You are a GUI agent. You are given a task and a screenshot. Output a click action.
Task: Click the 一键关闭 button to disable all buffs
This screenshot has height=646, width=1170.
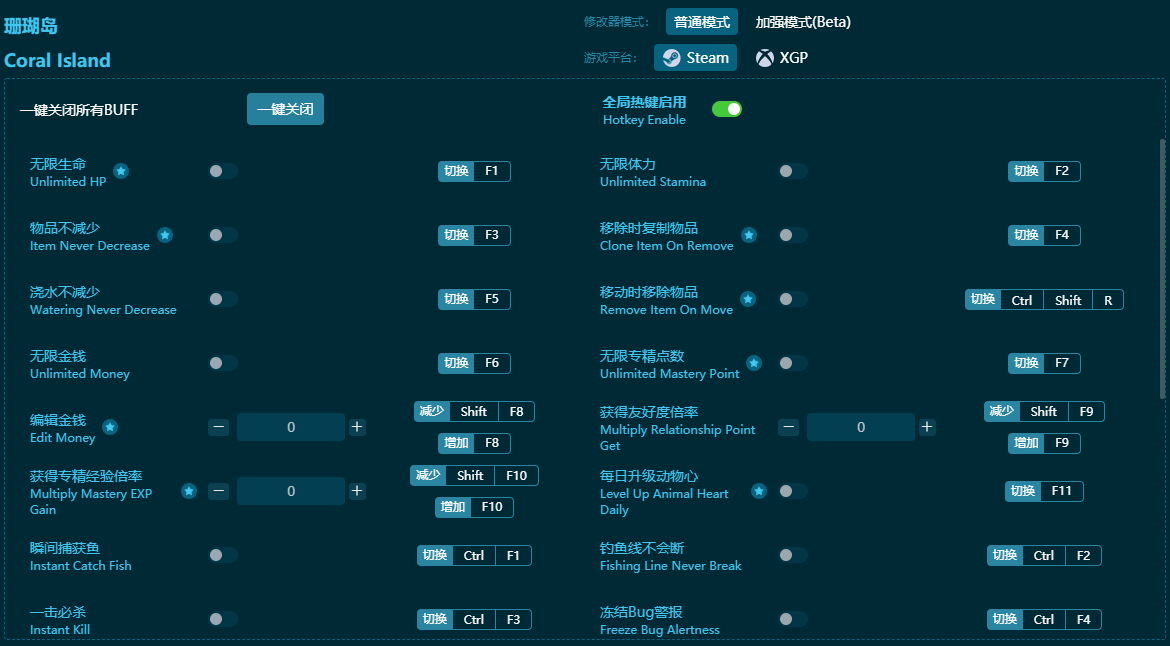coord(285,109)
